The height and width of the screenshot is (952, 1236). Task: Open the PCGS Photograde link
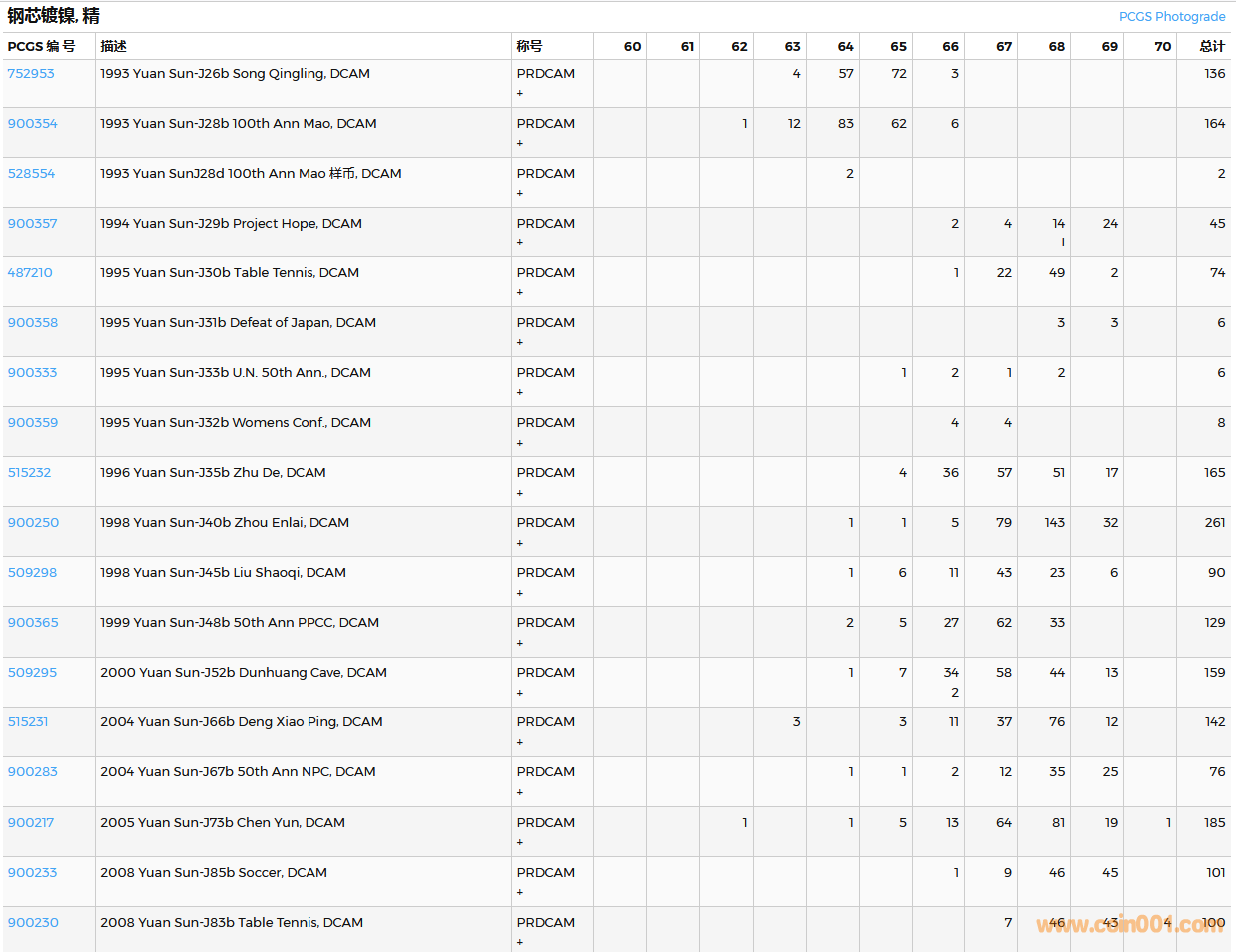click(x=1171, y=17)
